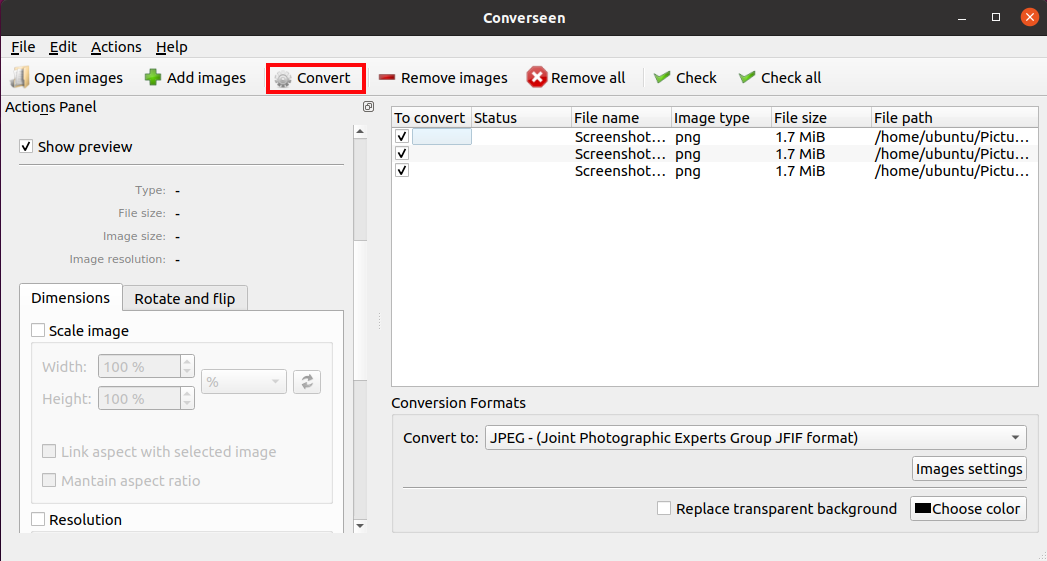Enable the Scale image checkbox
Screen dimensions: 1047x561
[x=38, y=331]
